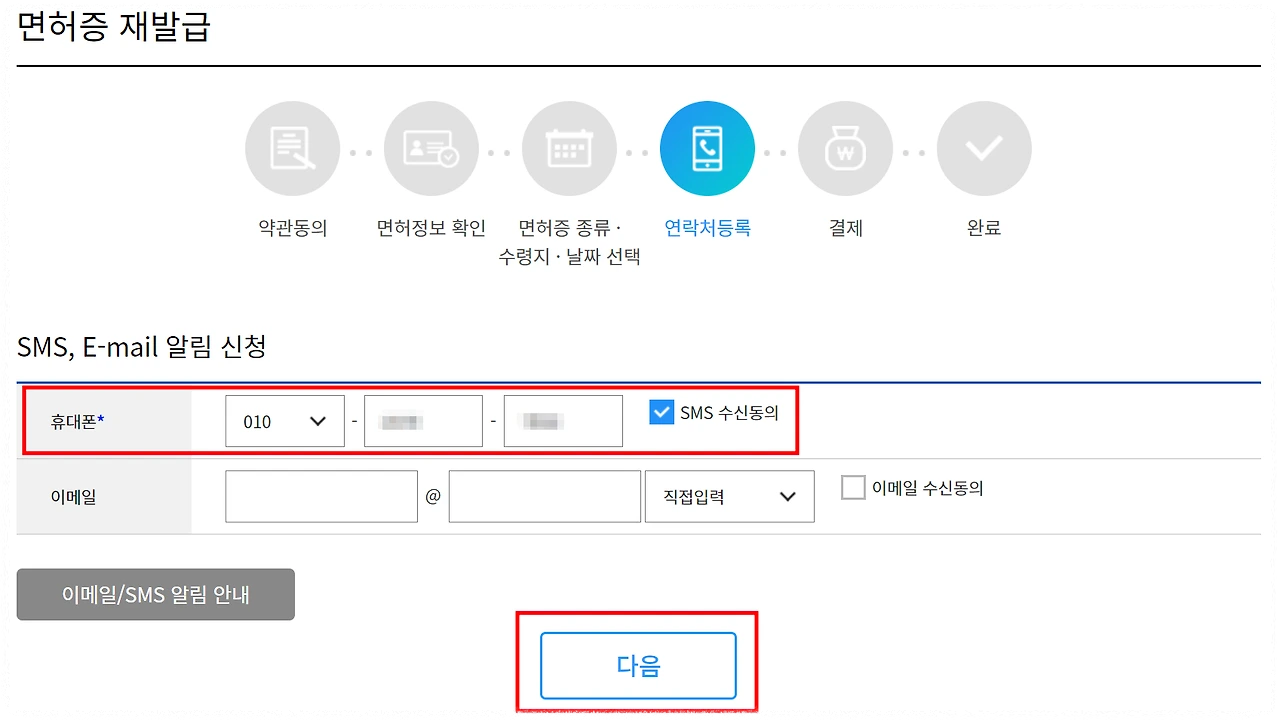The height and width of the screenshot is (720, 1280).
Task: Click the 연락처등록 highlighted step label
Action: (707, 228)
